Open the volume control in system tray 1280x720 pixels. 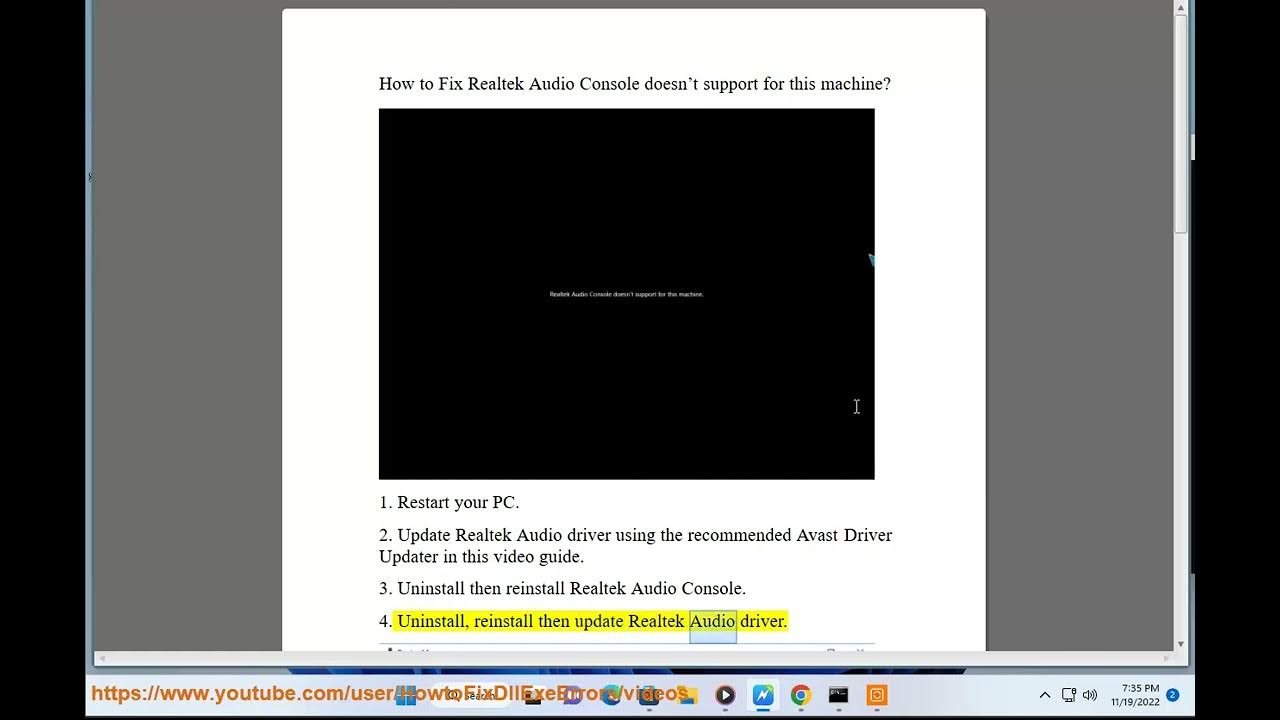click(1090, 695)
